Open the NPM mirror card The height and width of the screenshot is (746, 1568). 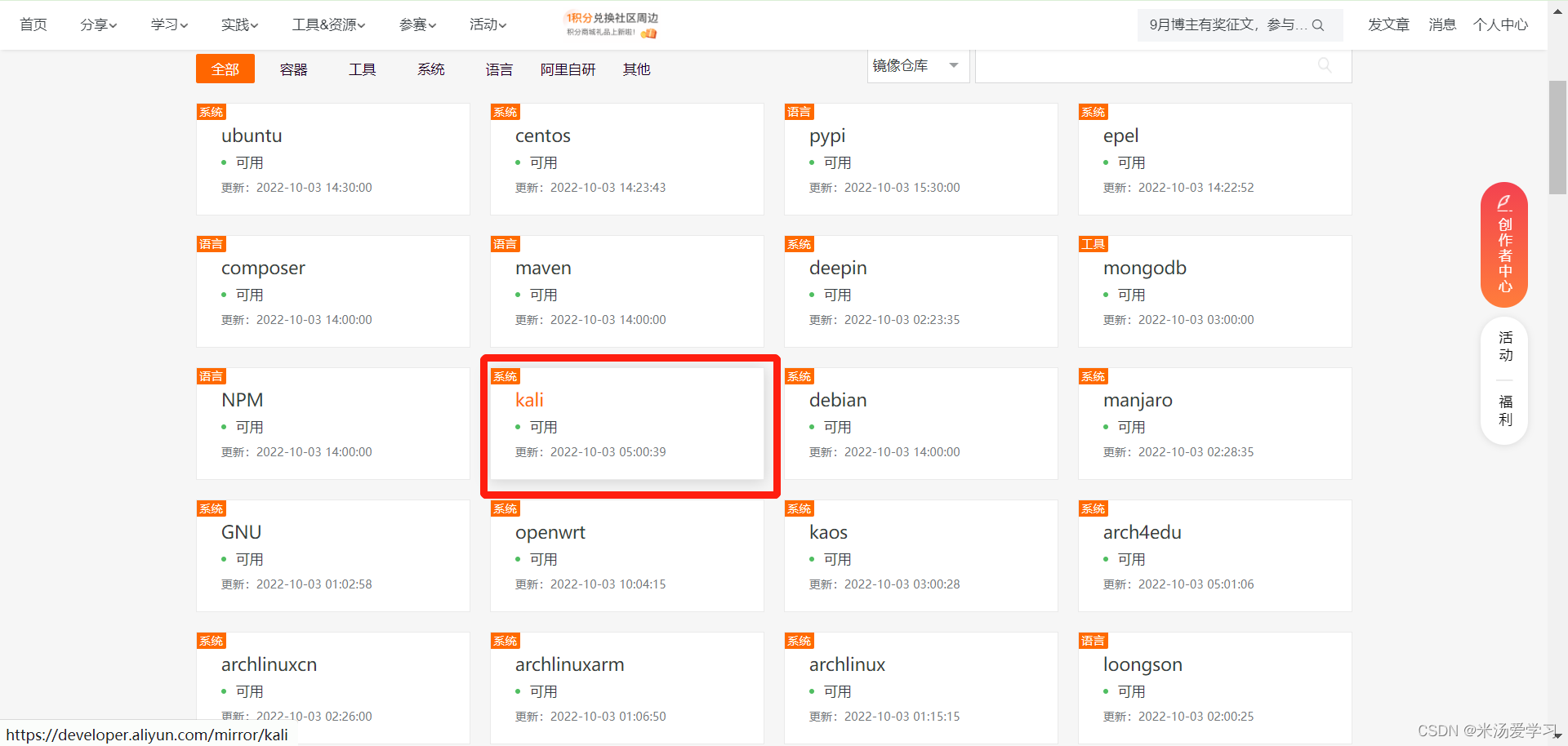coord(333,424)
